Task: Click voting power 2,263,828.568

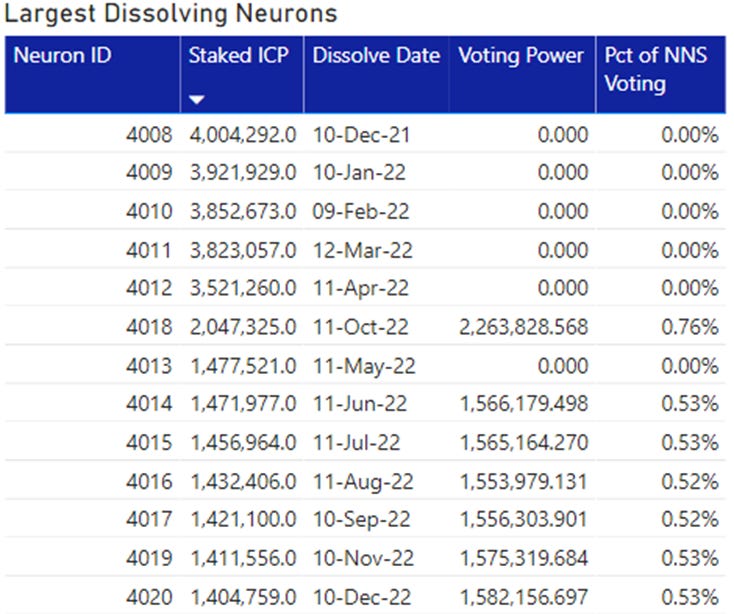Action: coord(524,327)
